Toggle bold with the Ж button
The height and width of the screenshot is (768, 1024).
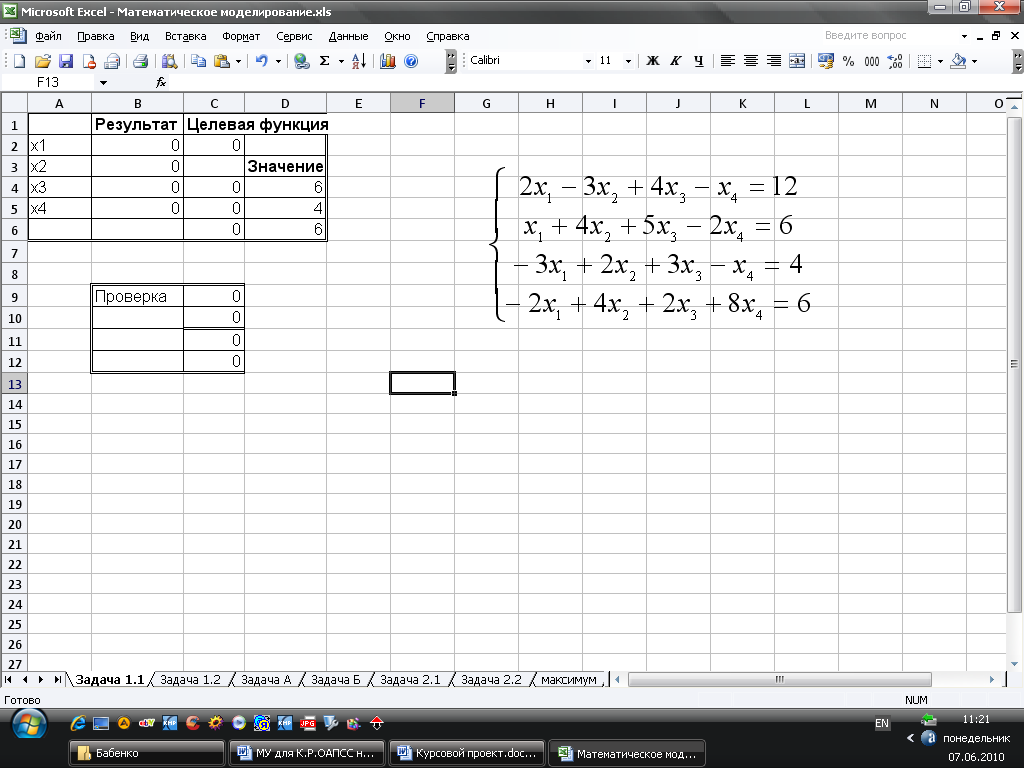pyautogui.click(x=652, y=61)
